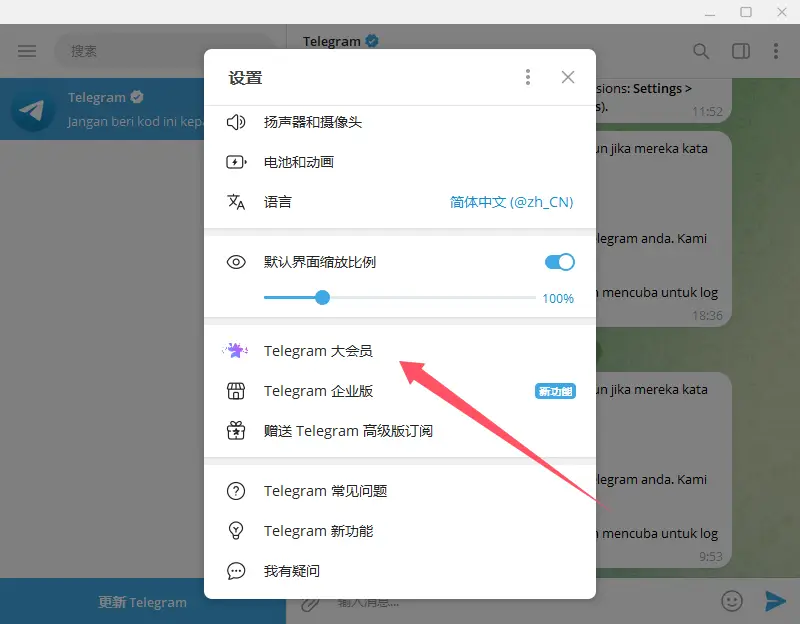The height and width of the screenshot is (624, 800).
Task: Open the emoji picker smiley icon
Action: point(732,600)
